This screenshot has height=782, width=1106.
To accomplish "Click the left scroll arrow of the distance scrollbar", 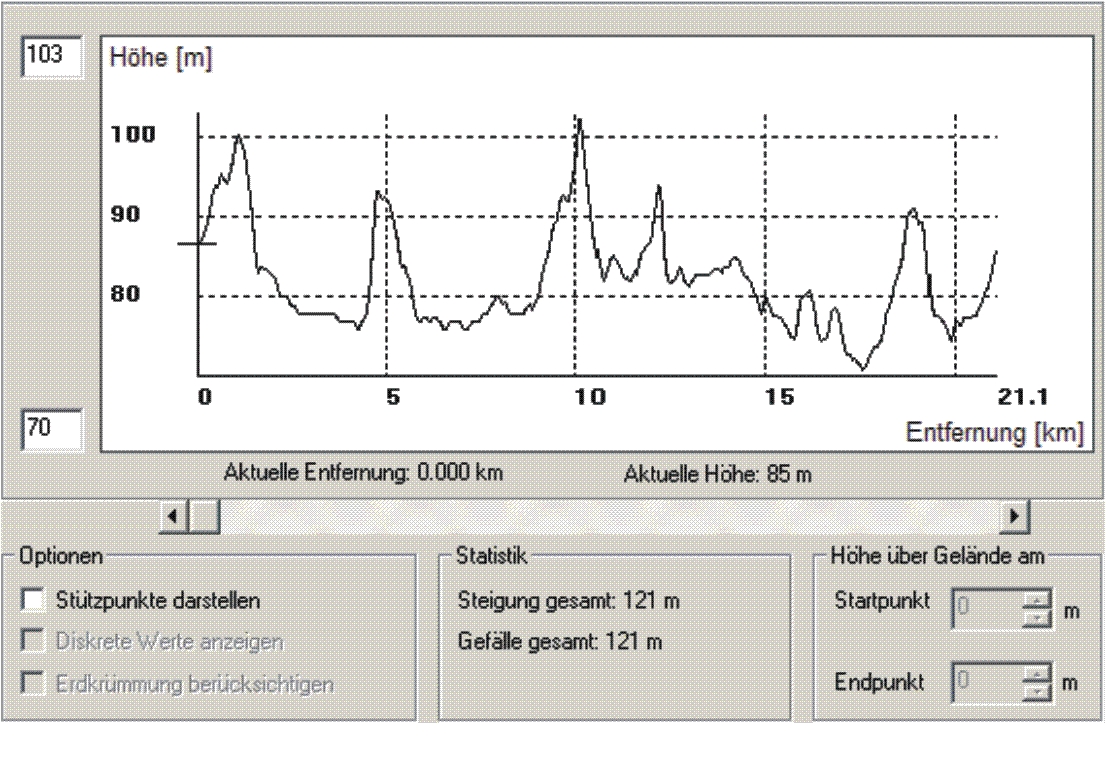I will coord(174,517).
